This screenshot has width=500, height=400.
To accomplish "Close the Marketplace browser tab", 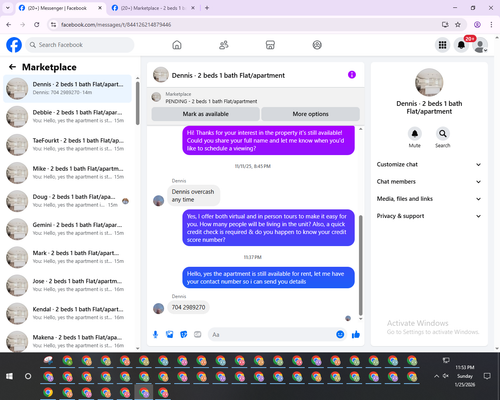I will pyautogui.click(x=193, y=8).
